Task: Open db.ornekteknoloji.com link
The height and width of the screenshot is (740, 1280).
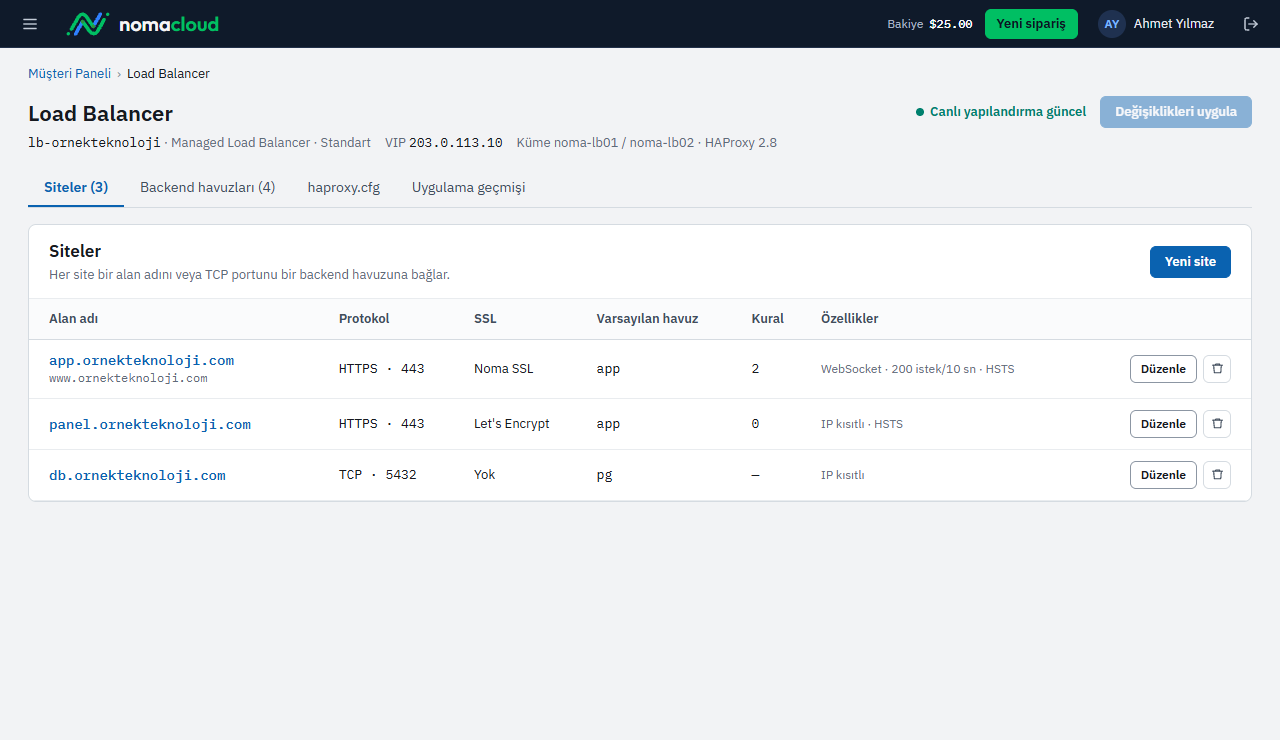Action: pos(137,476)
